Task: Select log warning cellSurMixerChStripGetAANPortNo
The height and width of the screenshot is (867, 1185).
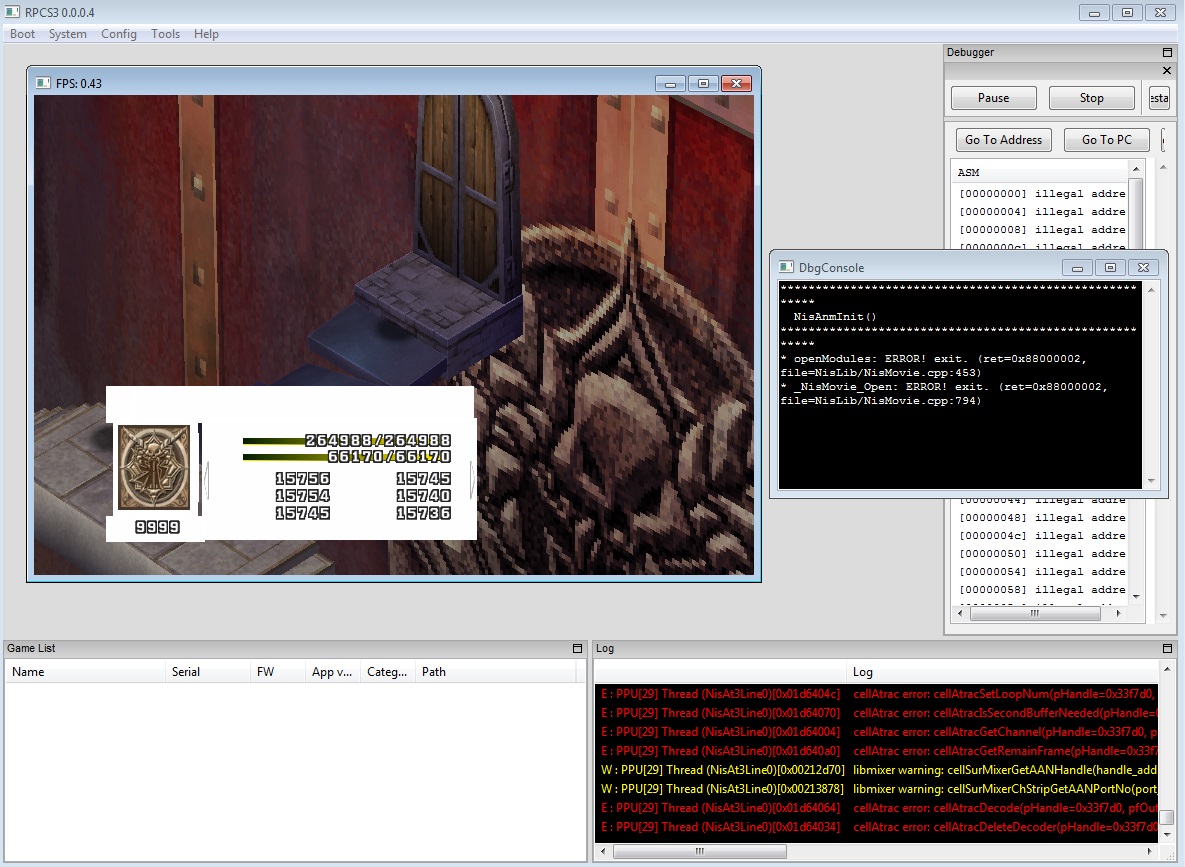Action: click(877, 788)
